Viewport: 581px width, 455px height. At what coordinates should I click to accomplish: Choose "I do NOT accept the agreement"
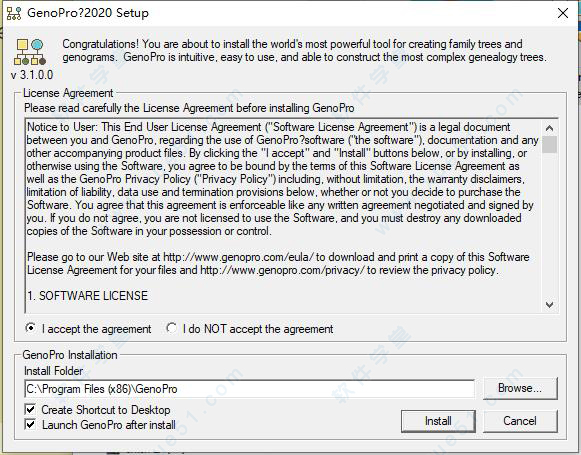pyautogui.click(x=171, y=328)
